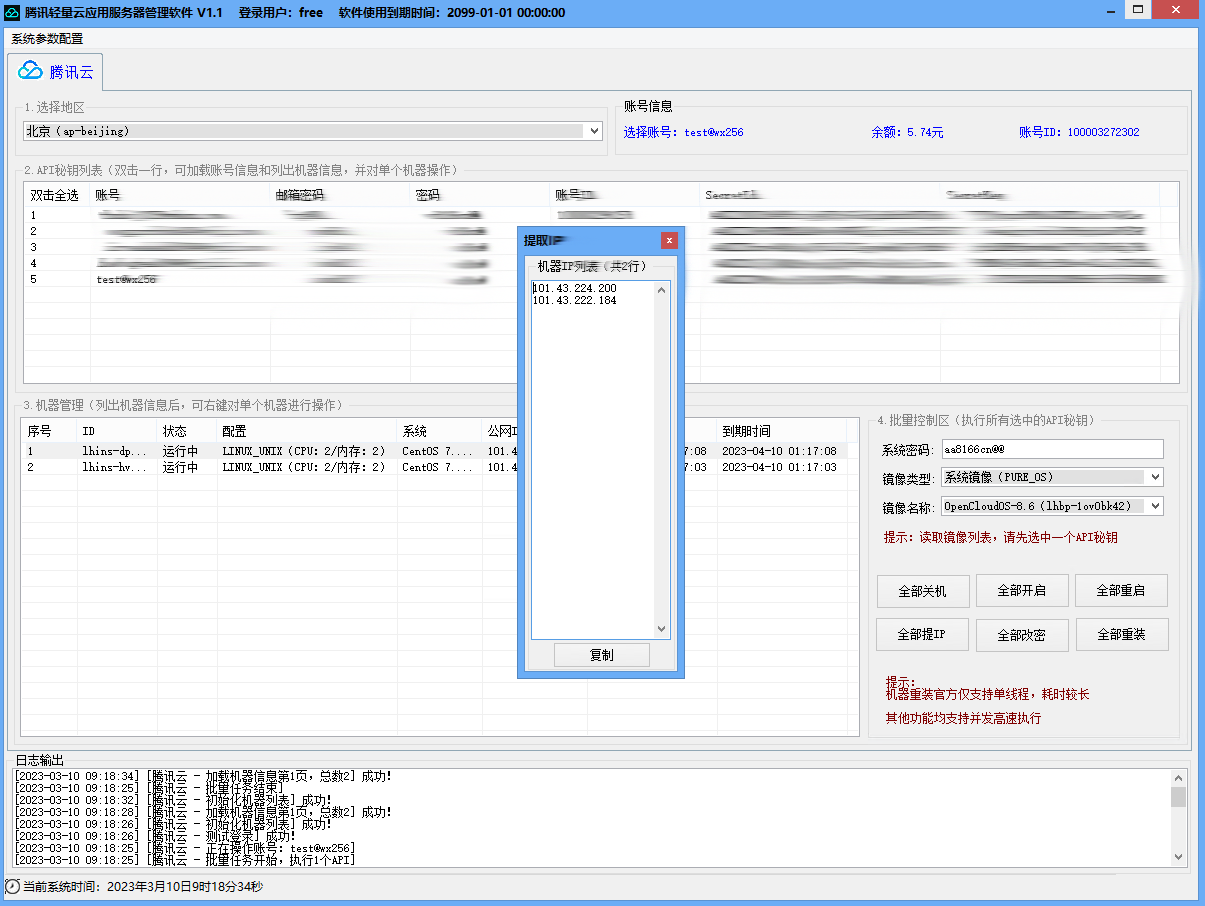Viewport: 1205px width, 906px height.
Task: Click the 全部重启 button
Action: [1121, 590]
